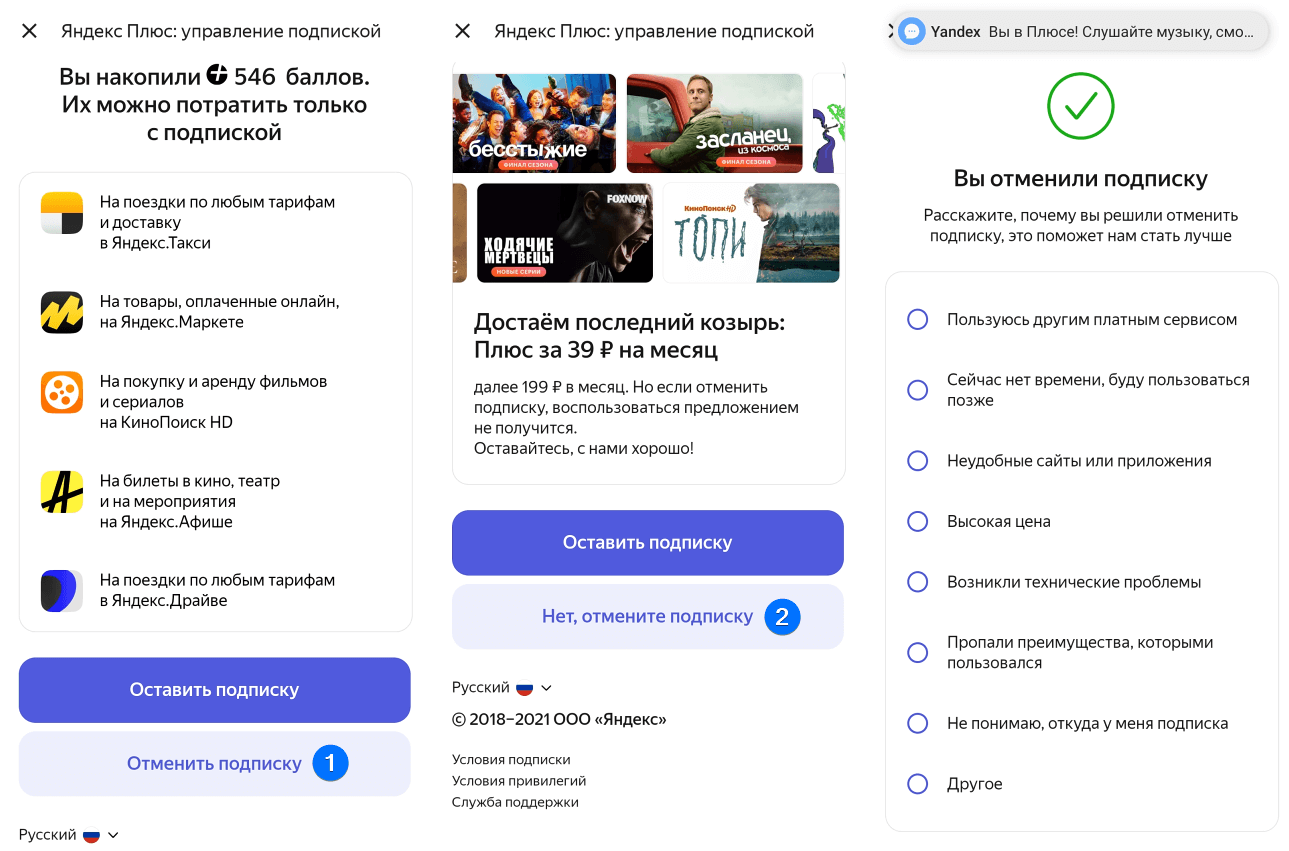Click the KinoPoisk HD app icon
The image size is (1289, 851).
tap(62, 392)
